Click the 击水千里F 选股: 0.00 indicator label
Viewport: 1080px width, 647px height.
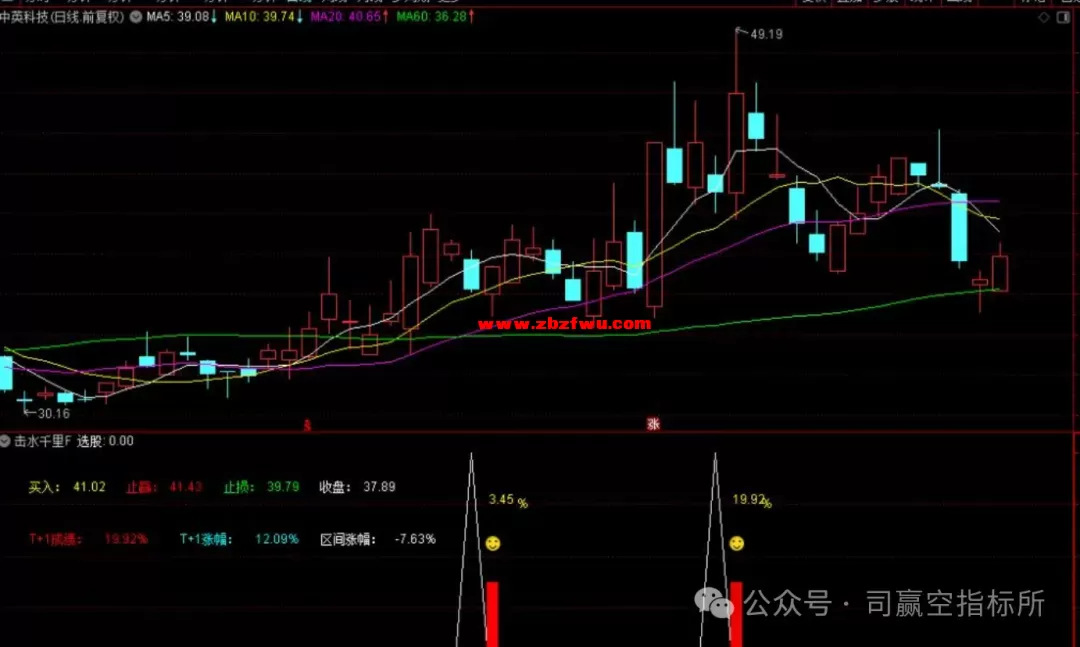point(74,441)
